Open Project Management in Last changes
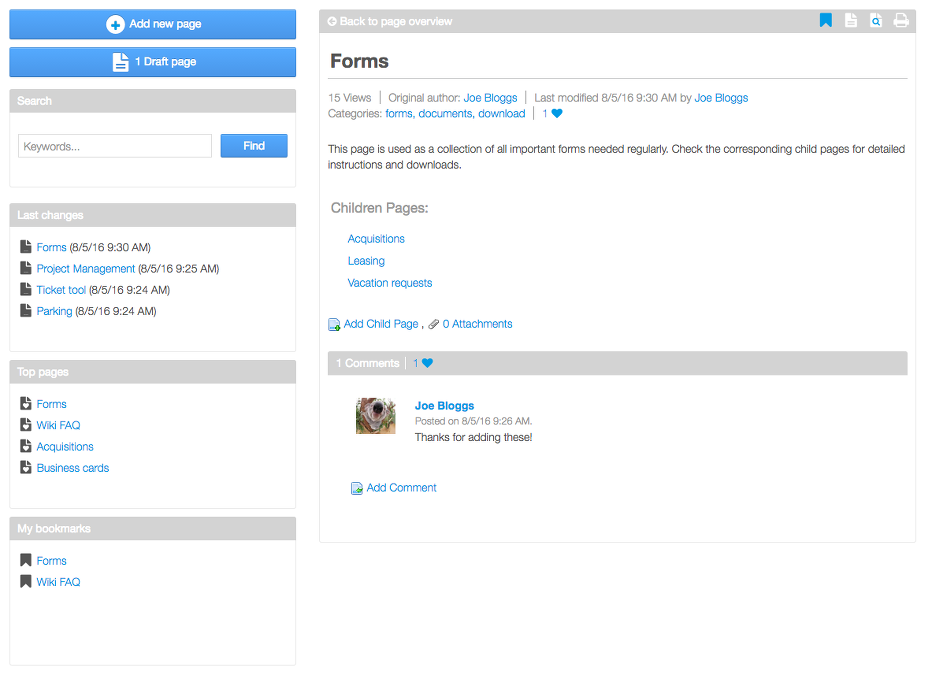This screenshot has height=675, width=932. pos(86,269)
